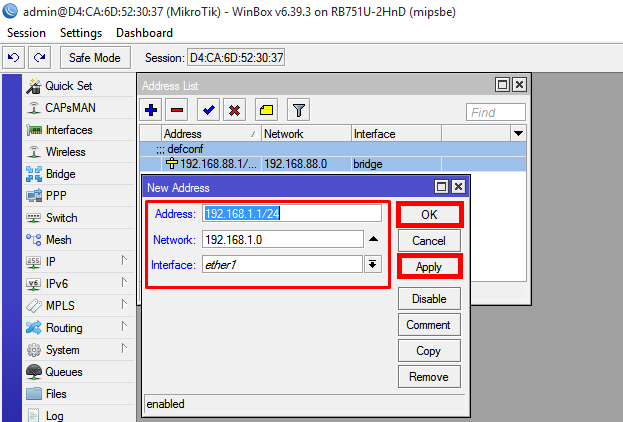The height and width of the screenshot is (422, 623).
Task: Expand the IP submenu arrow
Action: click(x=124, y=261)
